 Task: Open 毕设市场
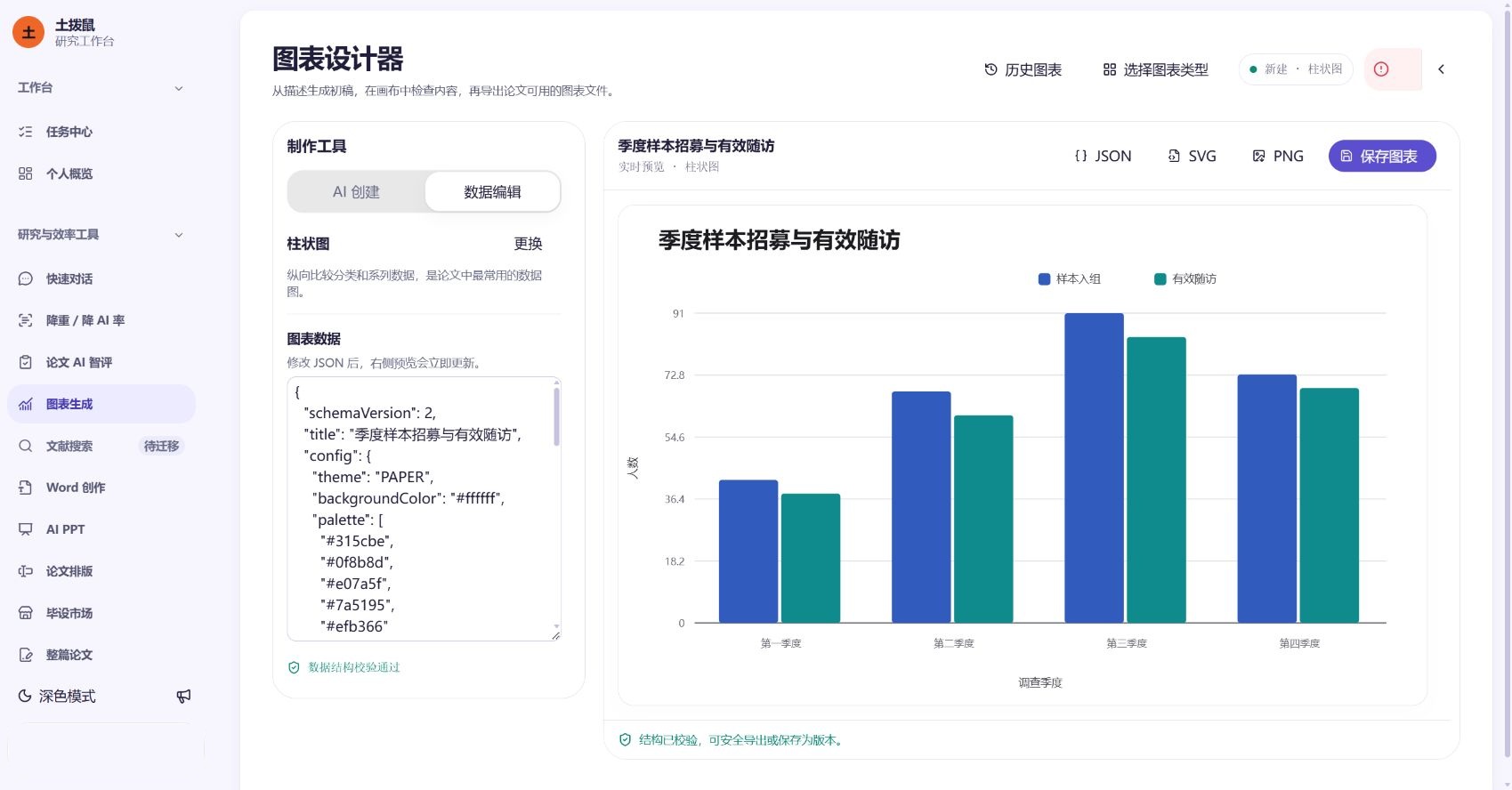point(101,613)
